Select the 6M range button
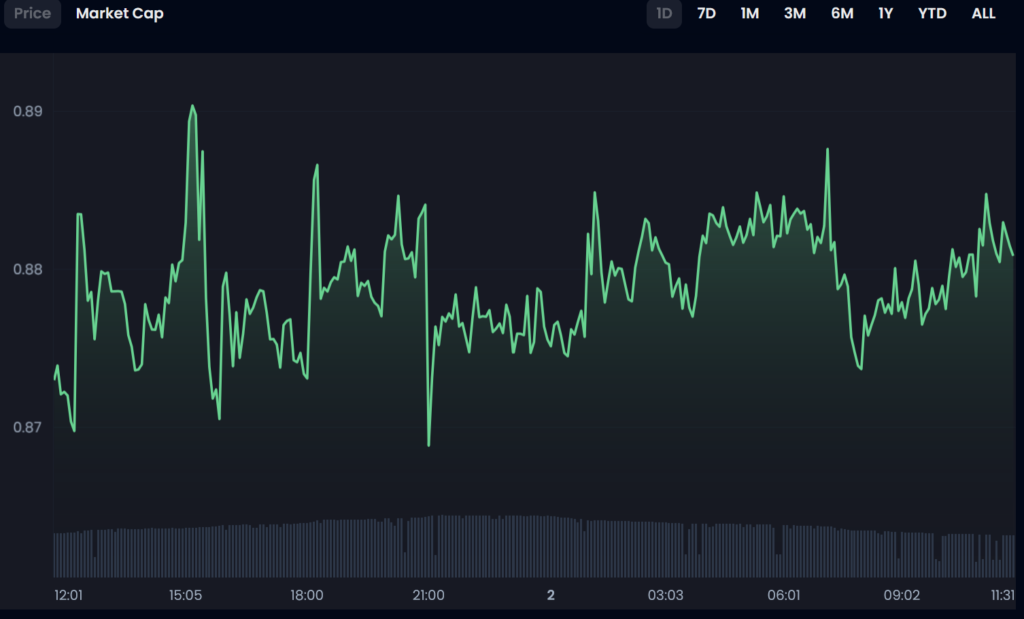Viewport: 1024px width, 619px height. click(x=841, y=14)
